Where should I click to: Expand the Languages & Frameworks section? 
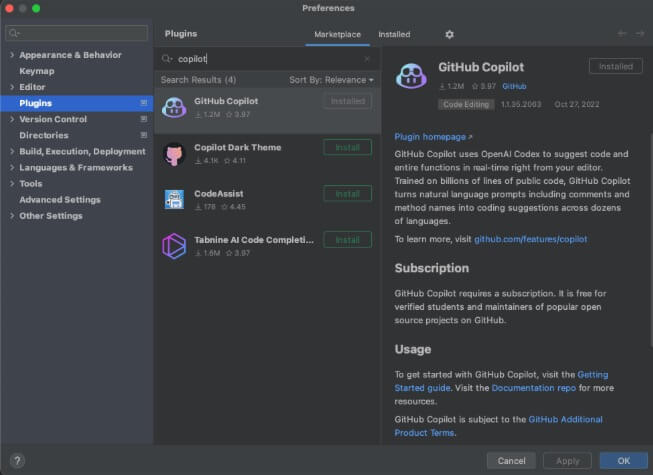12,168
